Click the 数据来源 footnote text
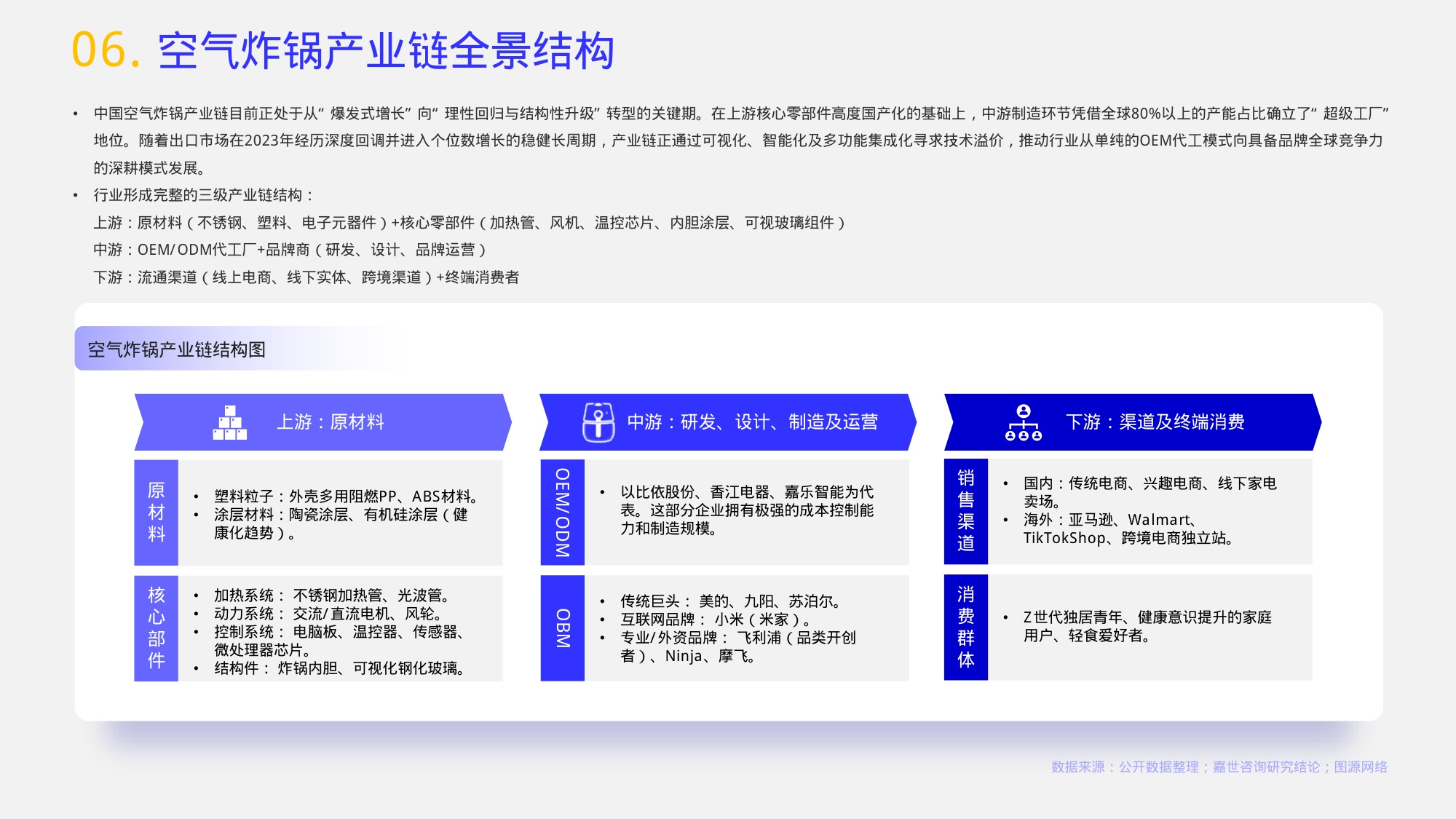 point(1219,767)
